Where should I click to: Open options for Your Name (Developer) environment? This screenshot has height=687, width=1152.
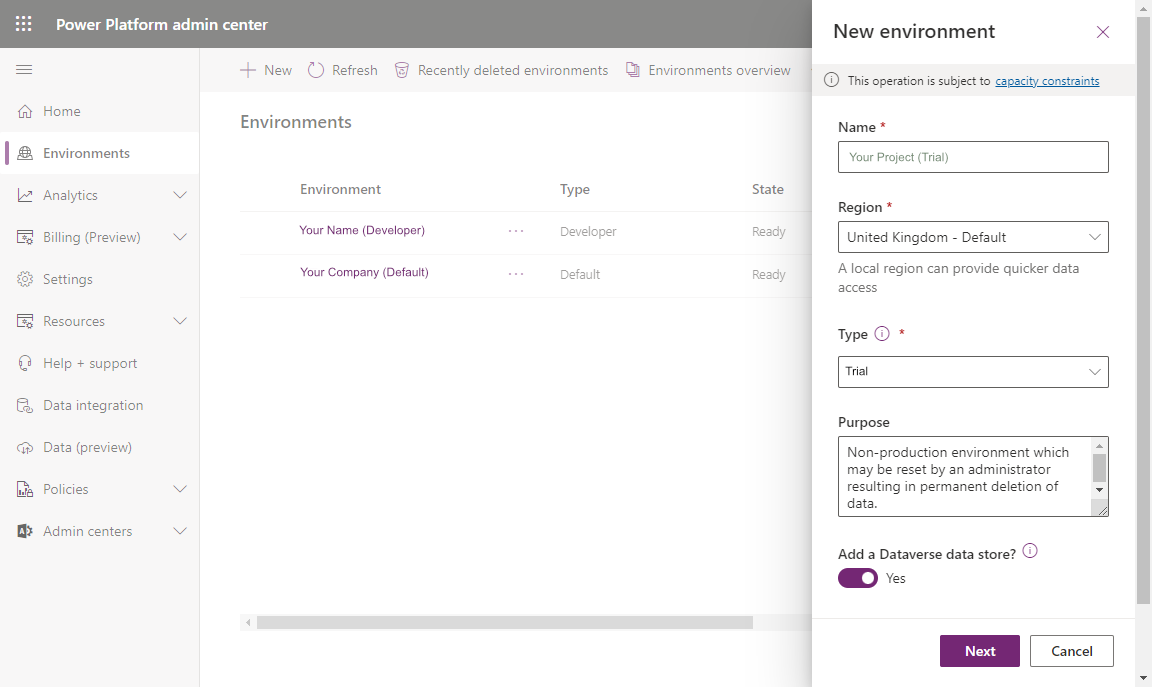click(x=516, y=231)
